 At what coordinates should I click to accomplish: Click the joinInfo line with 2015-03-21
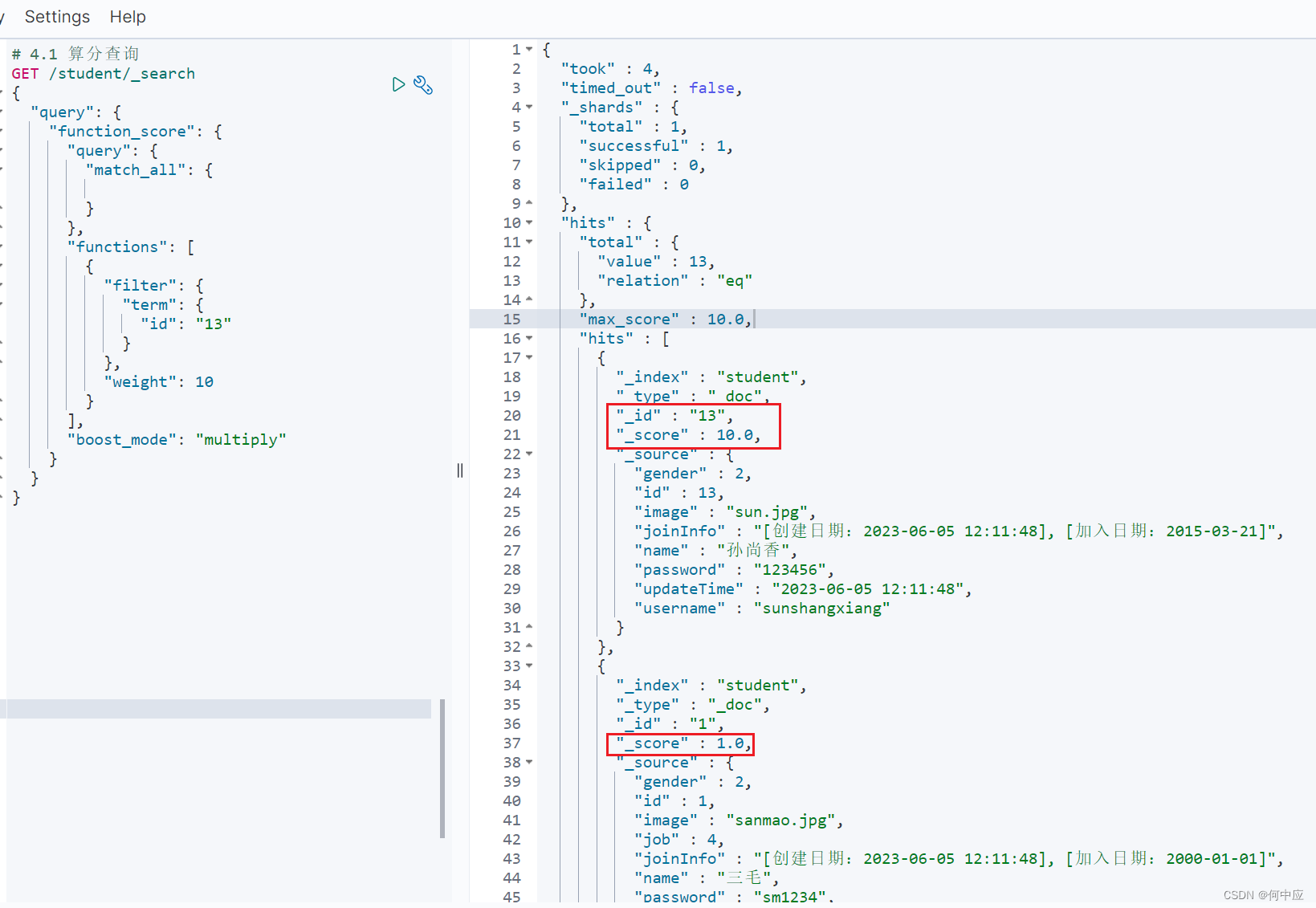click(x=959, y=531)
